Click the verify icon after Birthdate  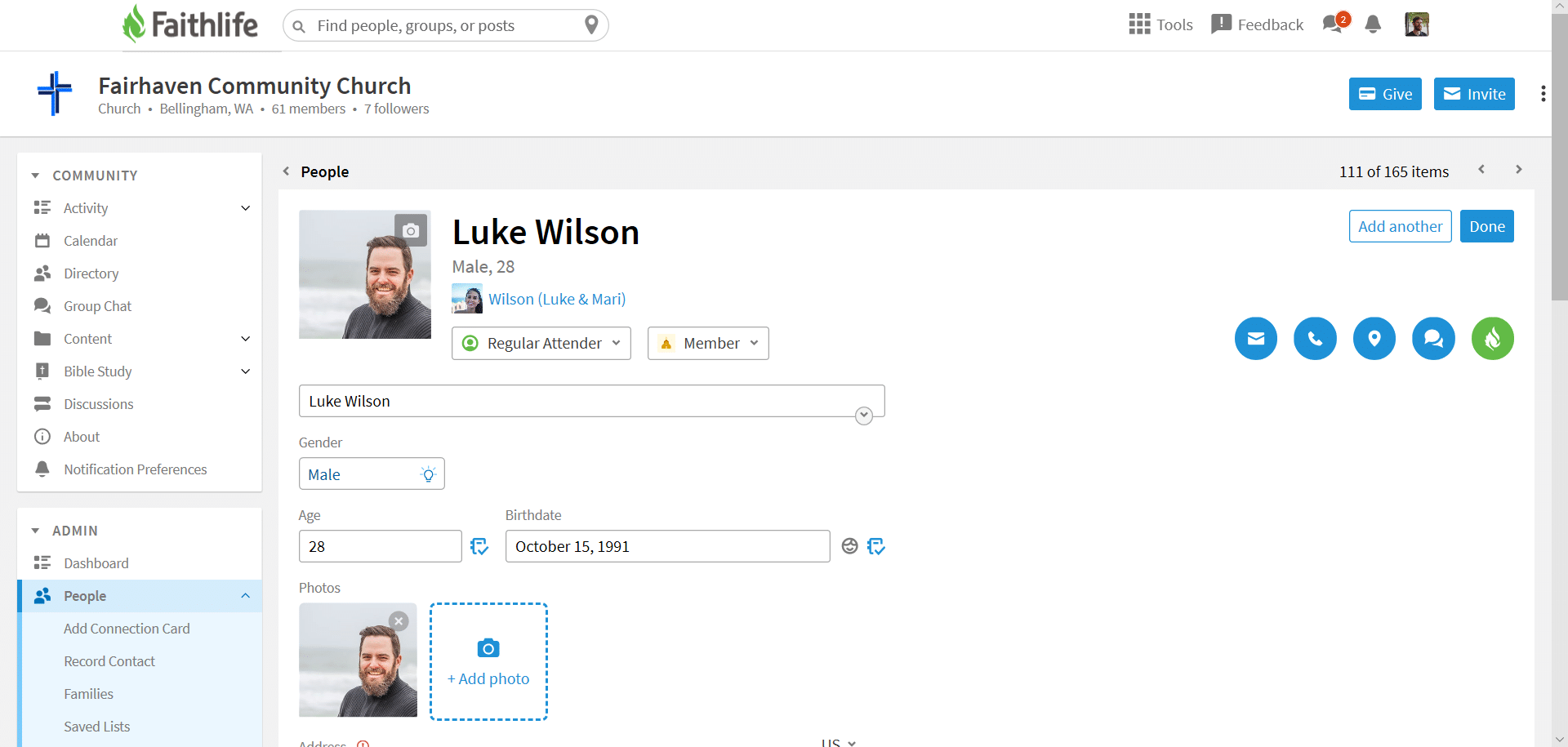[x=876, y=546]
